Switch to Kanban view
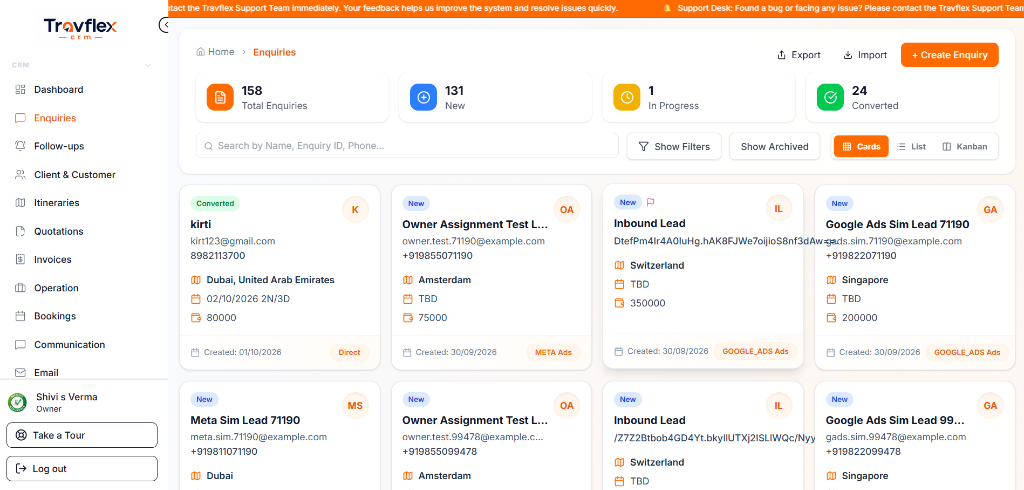Image resolution: width=1024 pixels, height=490 pixels. (x=965, y=146)
